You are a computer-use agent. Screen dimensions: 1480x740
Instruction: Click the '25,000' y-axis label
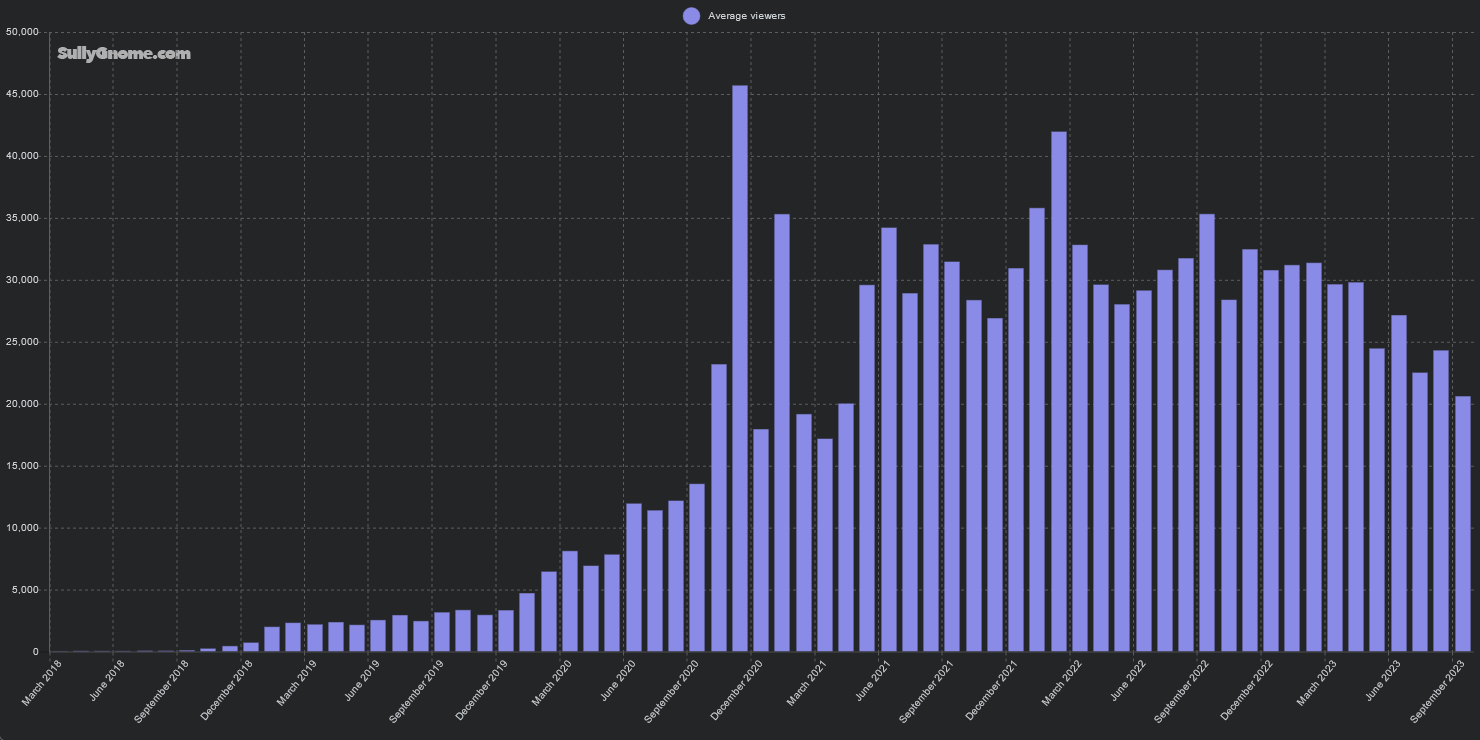tap(21, 342)
